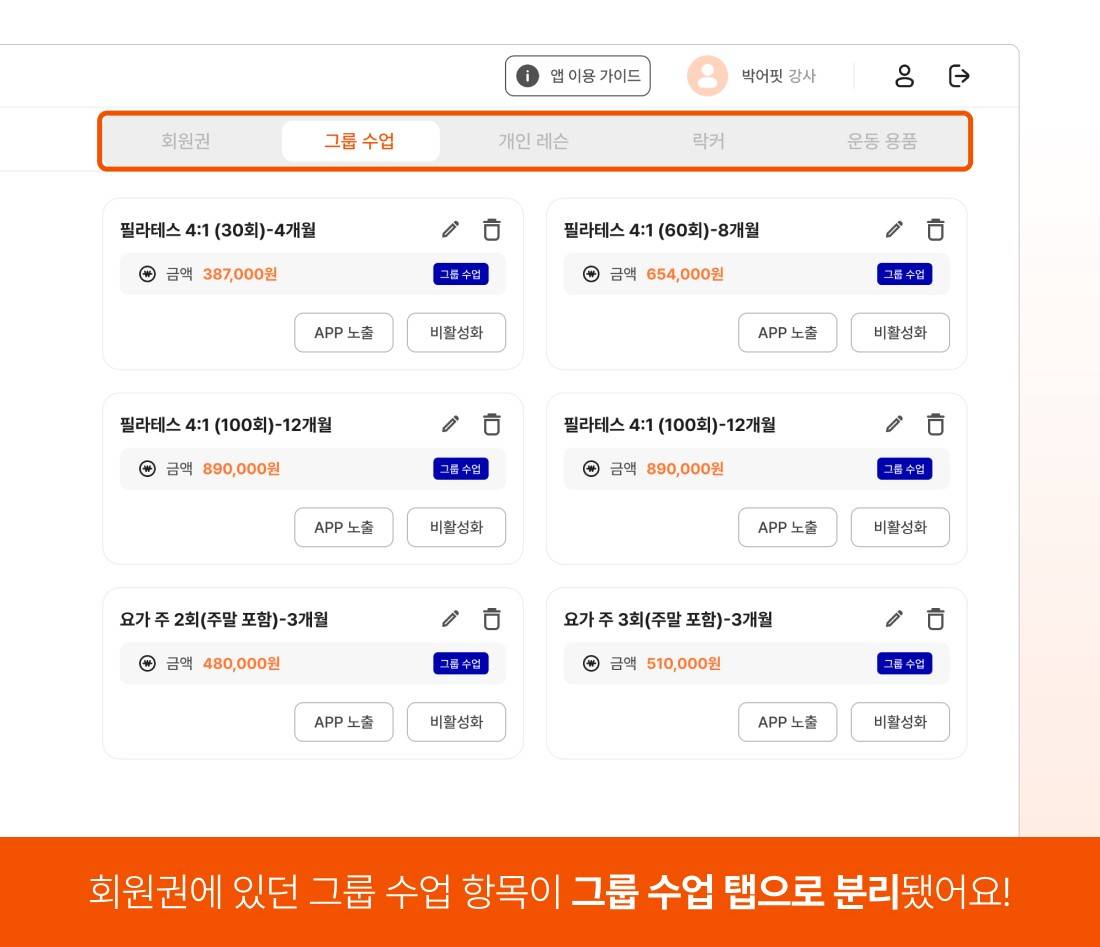Click edit pencil for 필라테스 4:1 (30회)-4개월
The width and height of the screenshot is (1100, 947).
tap(451, 230)
